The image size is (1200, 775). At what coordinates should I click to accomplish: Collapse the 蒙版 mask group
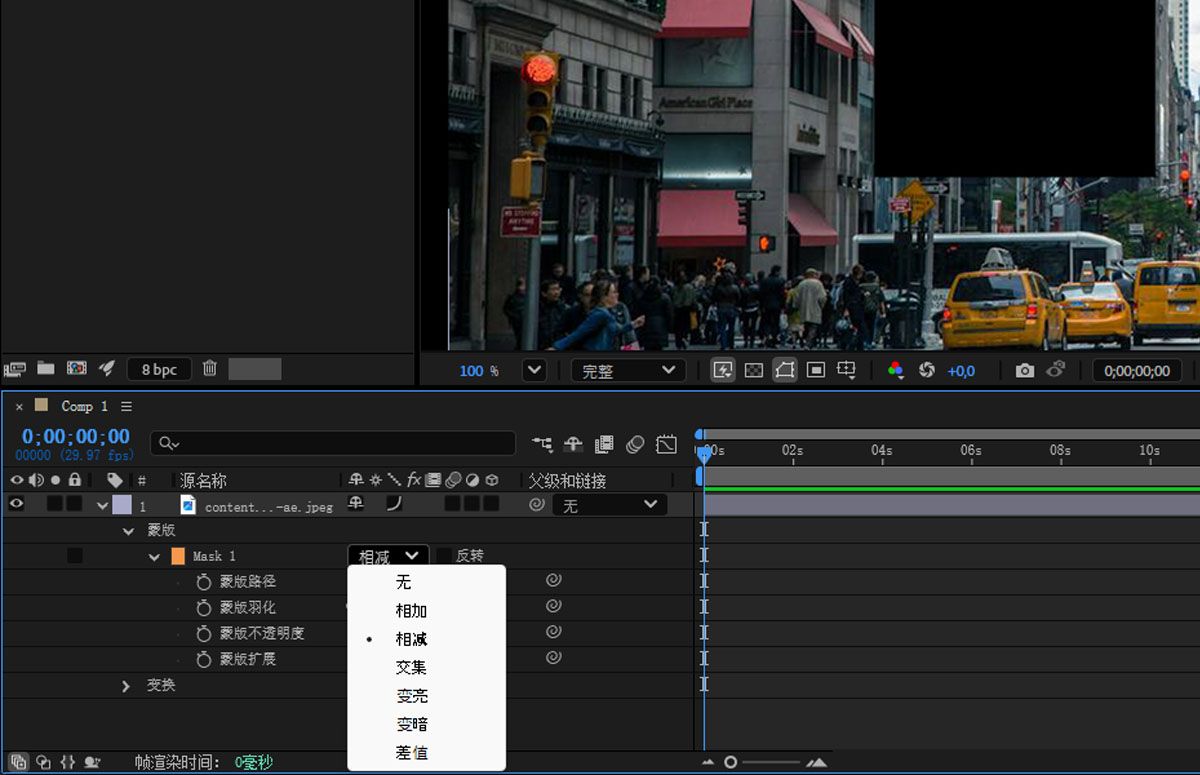[127, 530]
